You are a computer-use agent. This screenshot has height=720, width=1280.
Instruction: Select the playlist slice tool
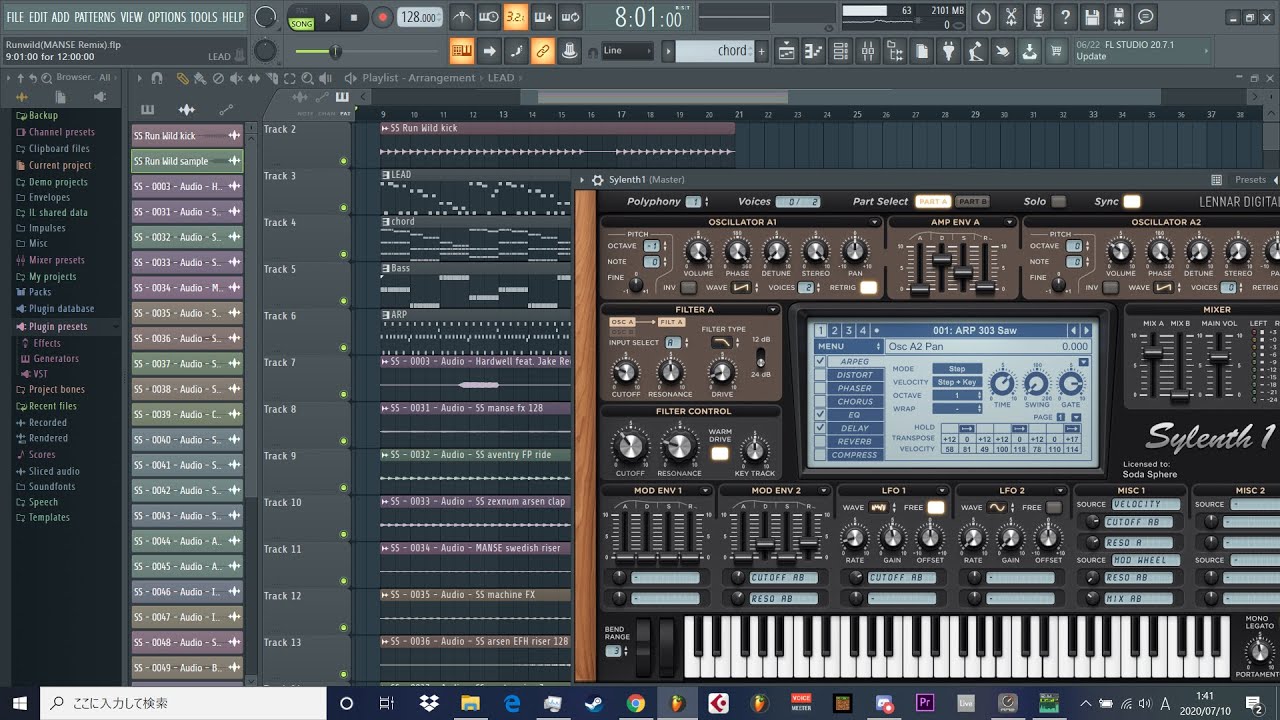pos(274,78)
